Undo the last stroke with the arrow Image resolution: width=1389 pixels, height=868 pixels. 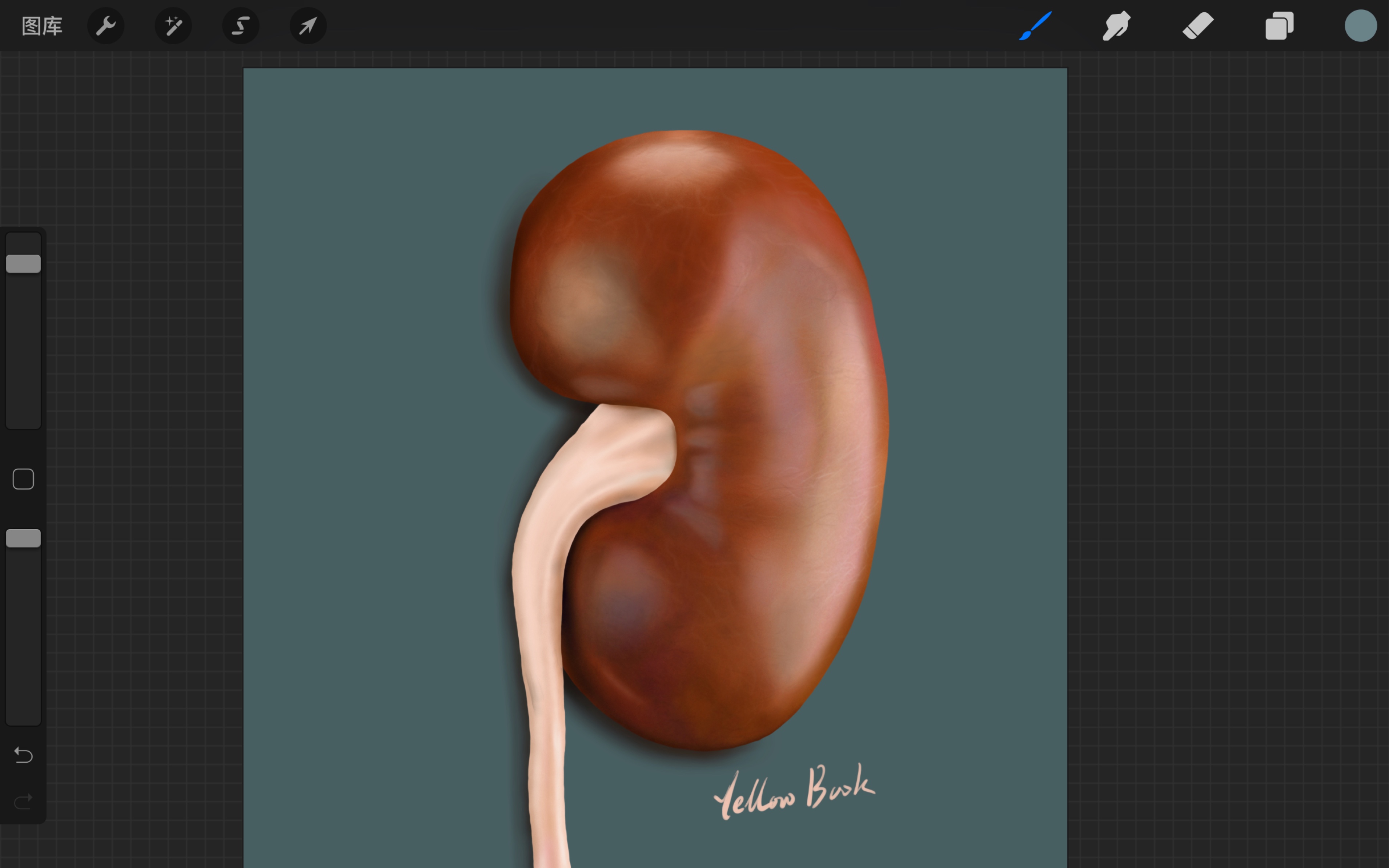24,754
